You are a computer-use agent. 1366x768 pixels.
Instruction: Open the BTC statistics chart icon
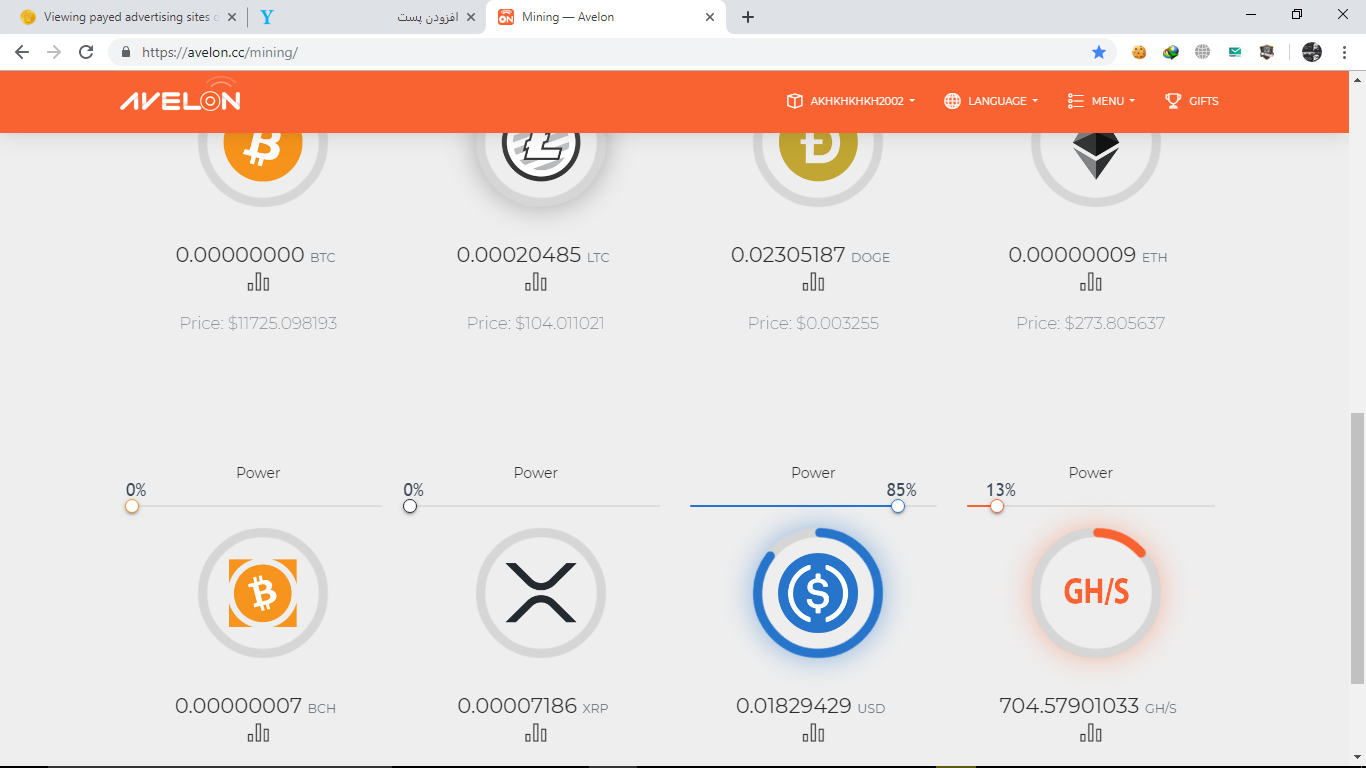point(258,282)
